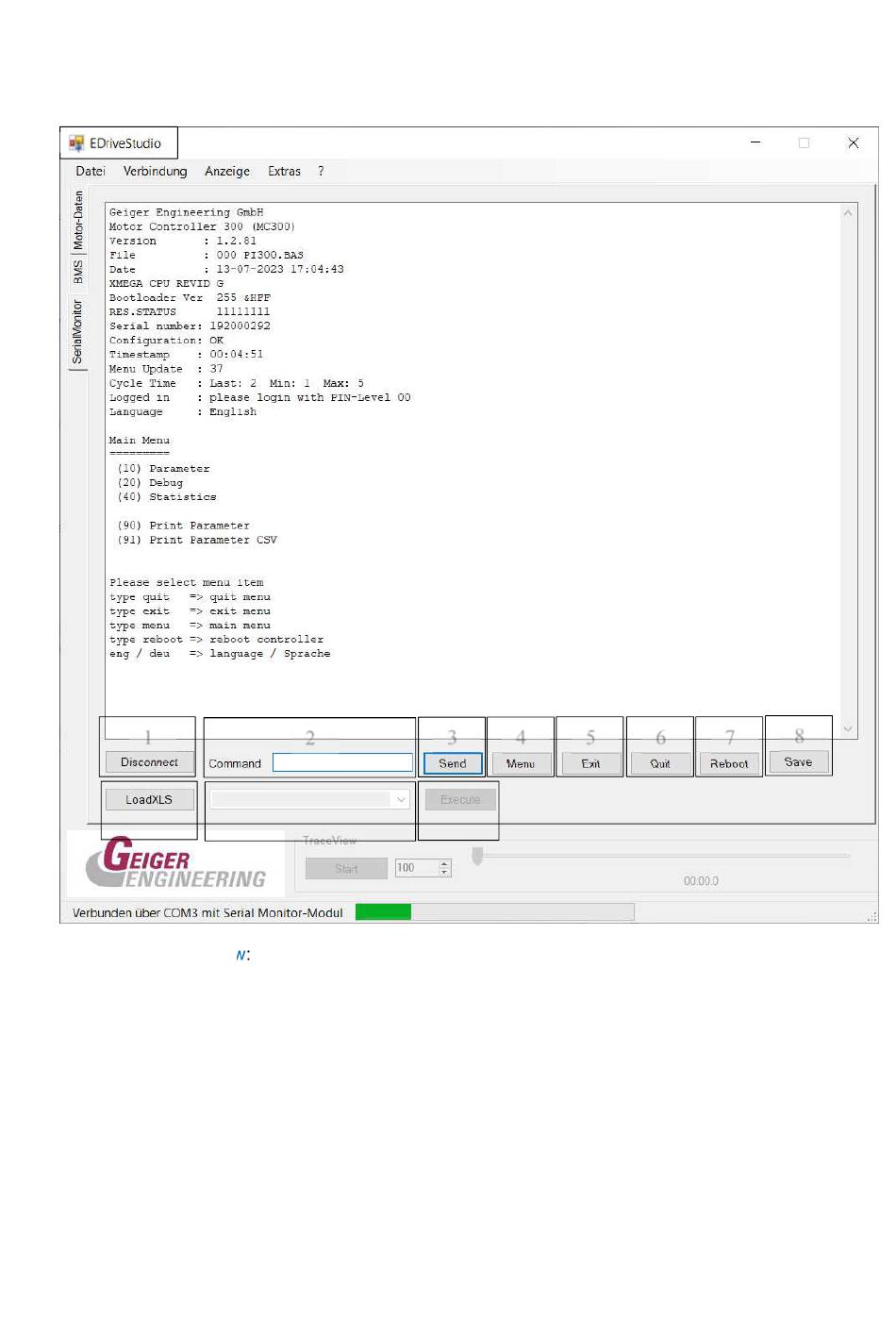This screenshot has width=896, height=1319.
Task: Focus the Command input field
Action: (x=342, y=762)
